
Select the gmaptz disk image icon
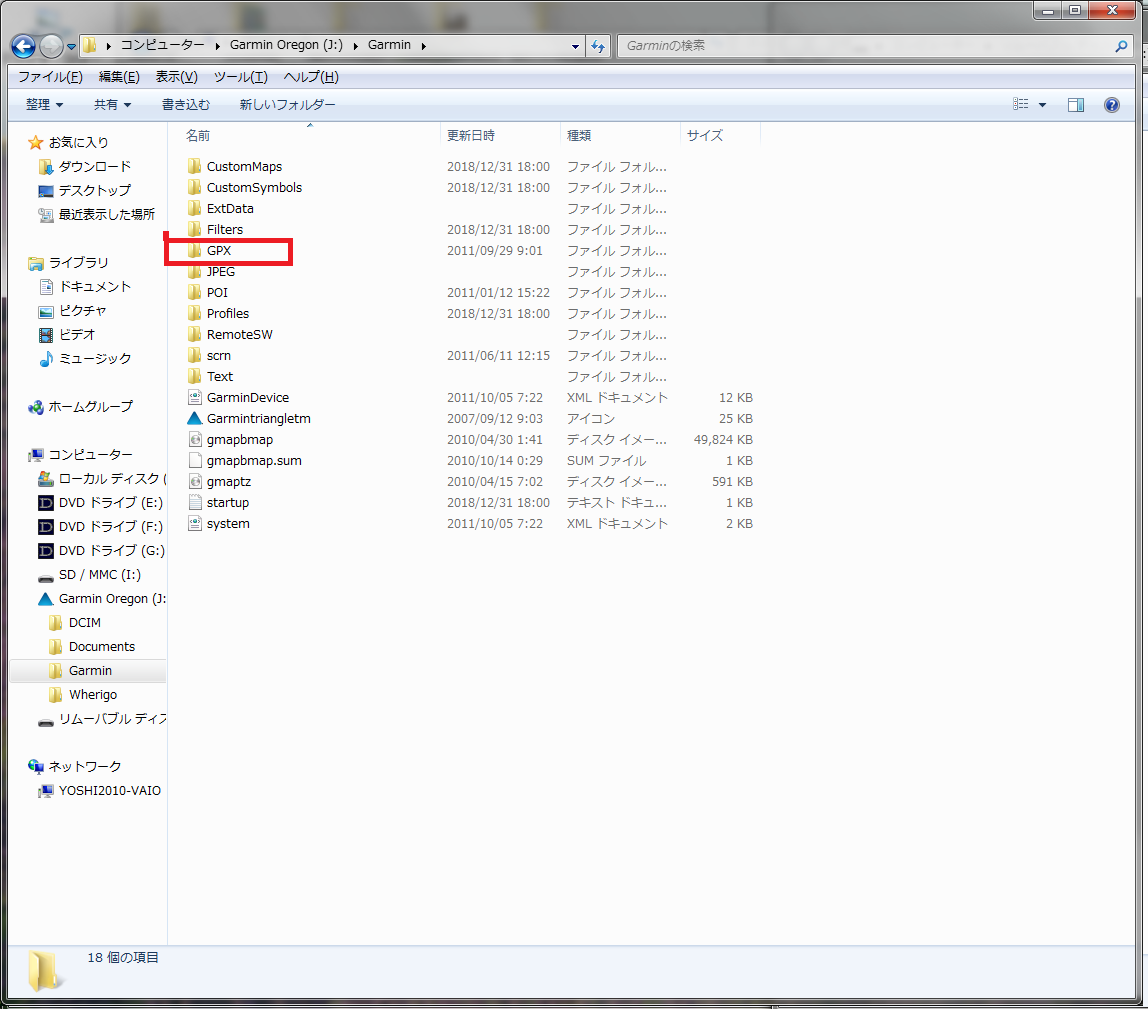pos(194,482)
